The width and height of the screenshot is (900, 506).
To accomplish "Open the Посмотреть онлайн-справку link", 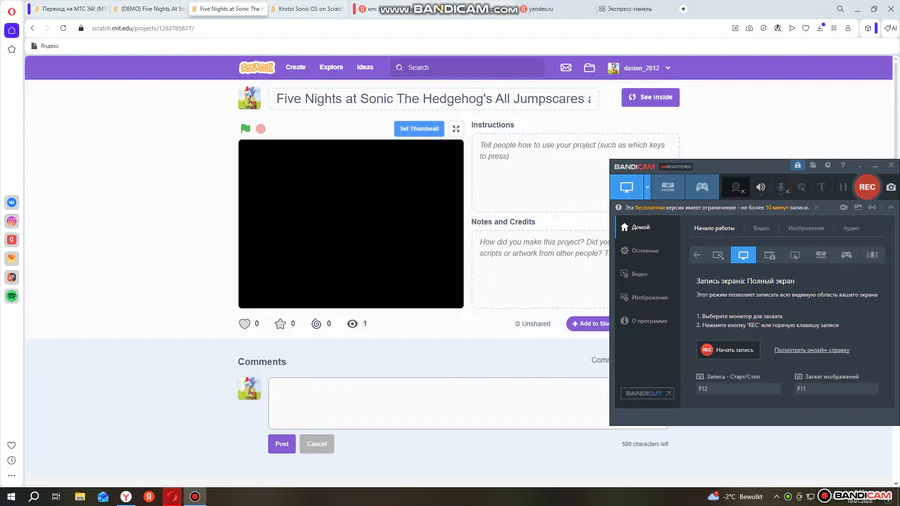I will pyautogui.click(x=812, y=350).
